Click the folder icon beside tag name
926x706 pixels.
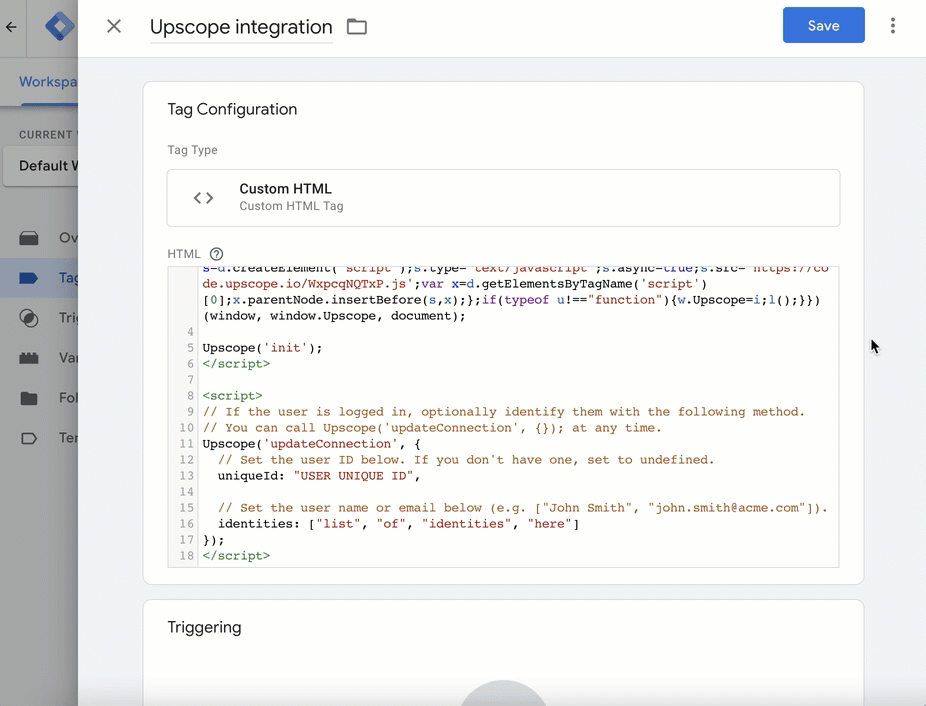(x=357, y=27)
